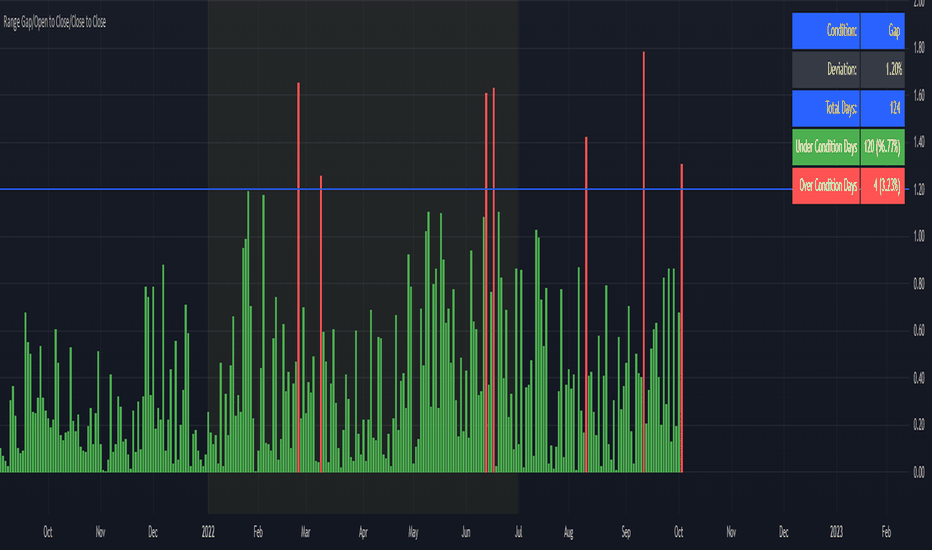Click the green Under Condition Days cell
This screenshot has width=932, height=550.
tap(826, 147)
